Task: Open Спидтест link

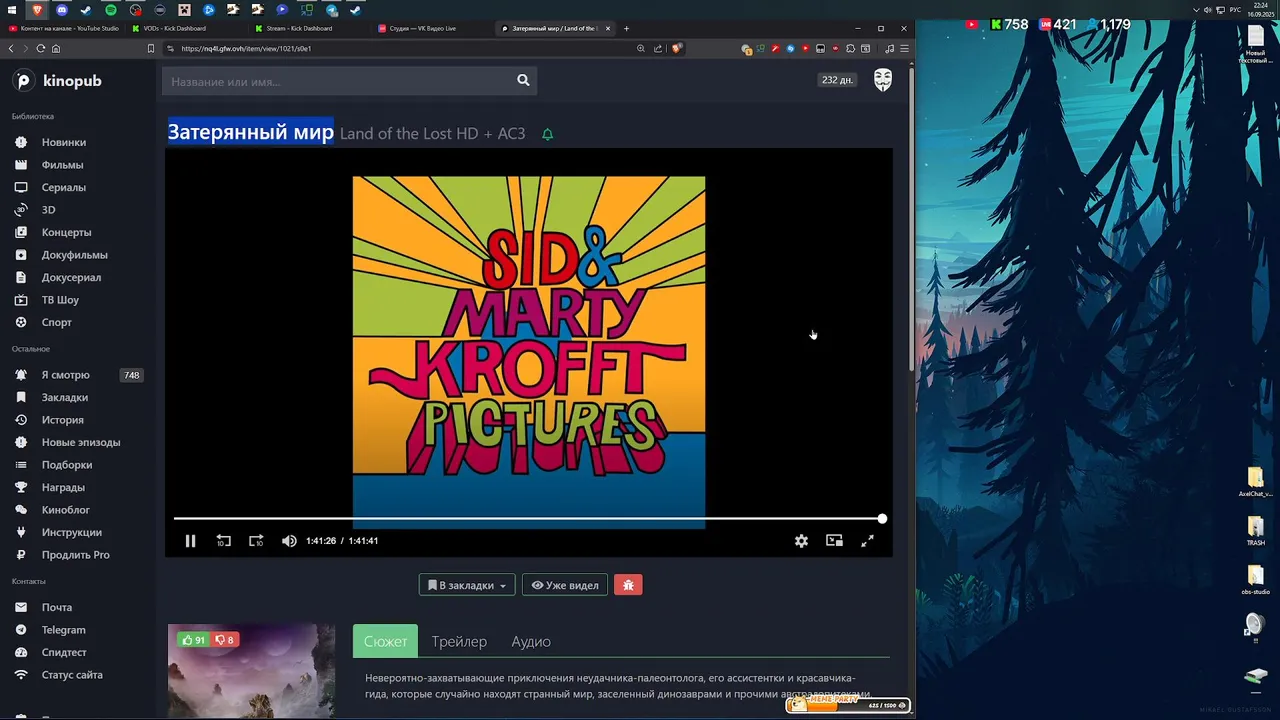Action: [64, 652]
